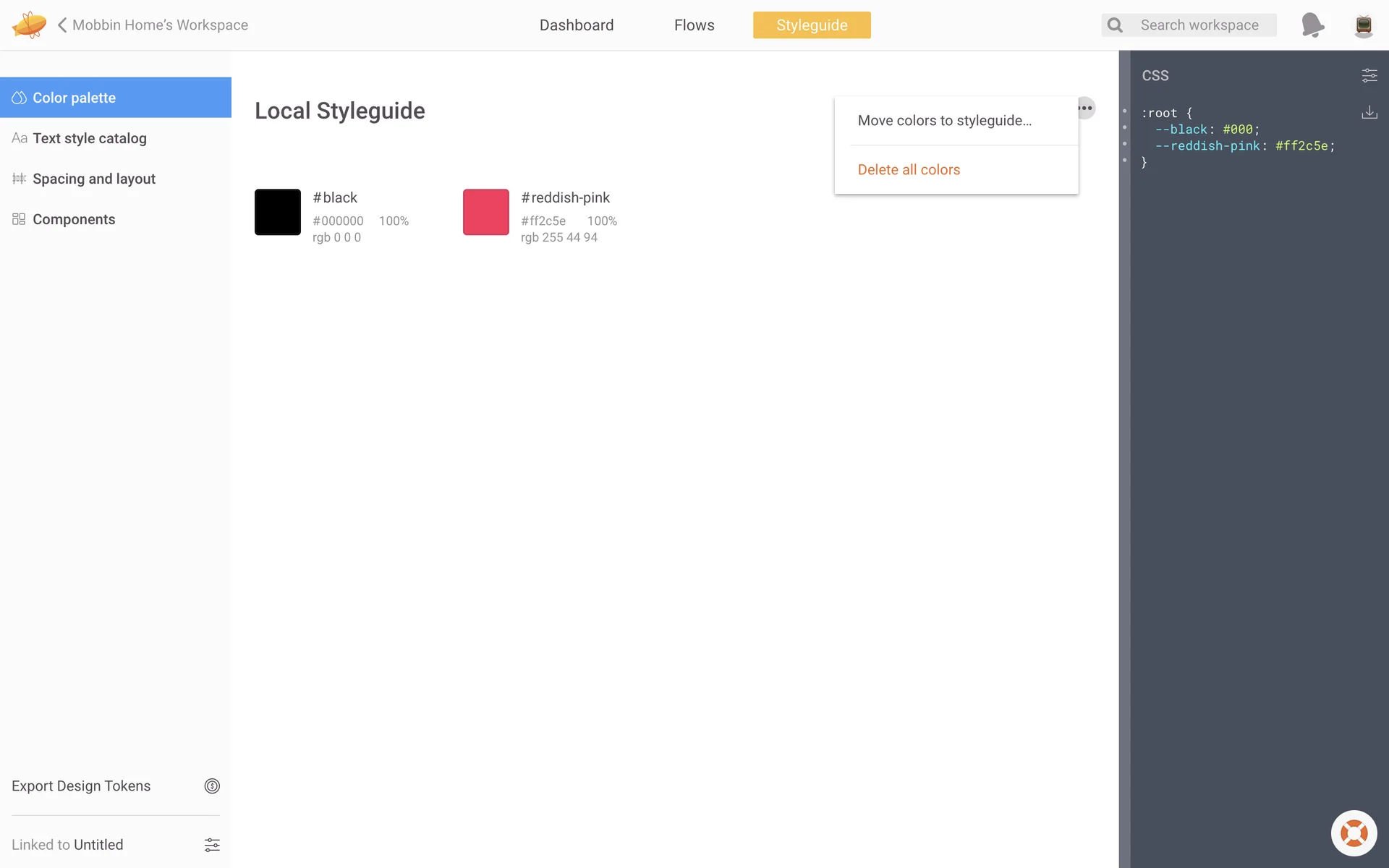This screenshot has width=1389, height=868.
Task: Click the CSS panel settings sliders icon
Action: [1369, 75]
